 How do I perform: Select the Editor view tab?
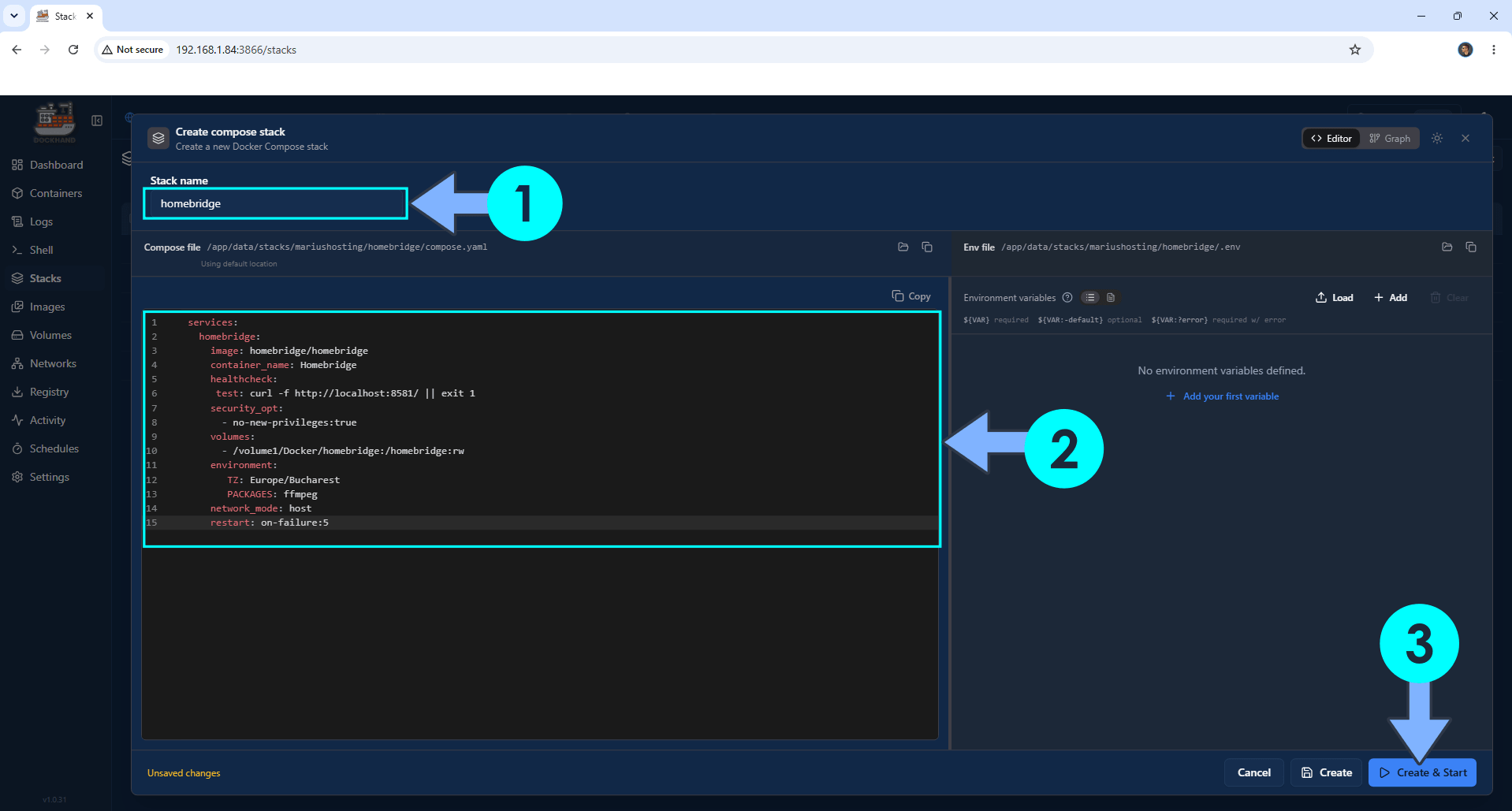(1331, 139)
